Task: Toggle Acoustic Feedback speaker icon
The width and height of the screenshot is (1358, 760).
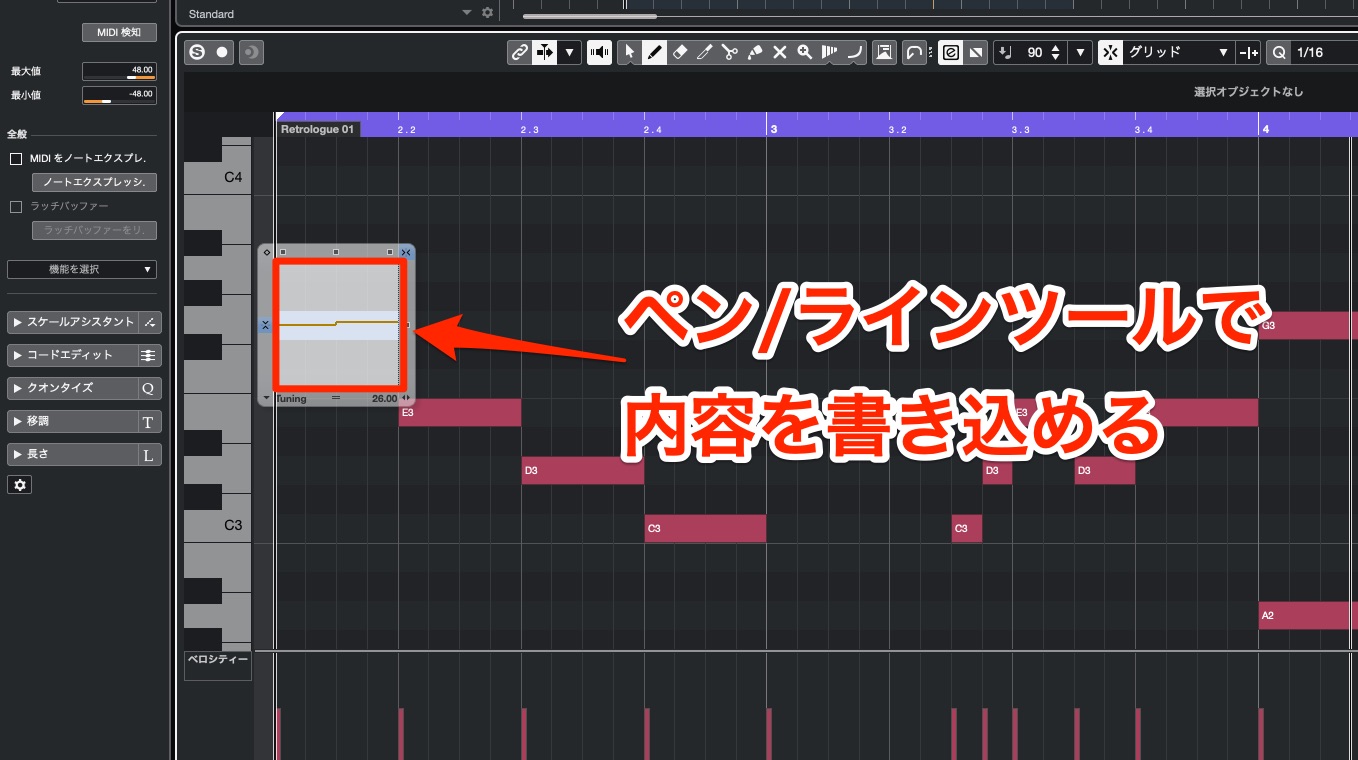Action: coord(599,52)
